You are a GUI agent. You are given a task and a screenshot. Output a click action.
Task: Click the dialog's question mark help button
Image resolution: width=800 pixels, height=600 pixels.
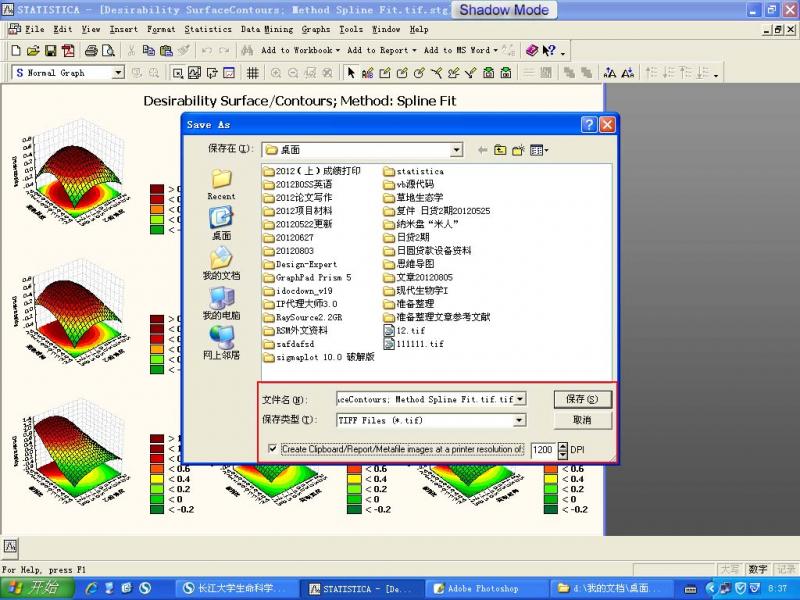coord(589,124)
